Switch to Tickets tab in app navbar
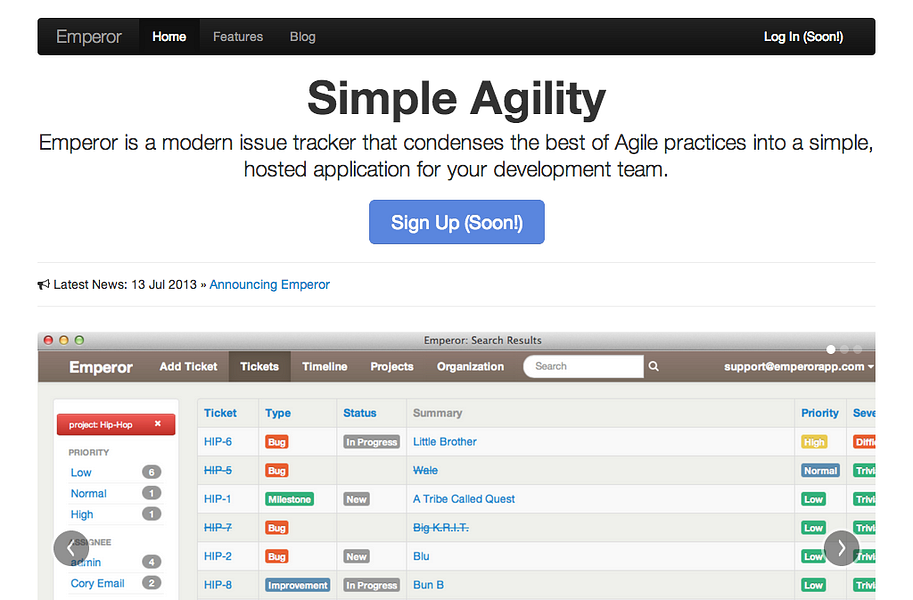Viewport: 913px width, 600px height. (x=260, y=366)
